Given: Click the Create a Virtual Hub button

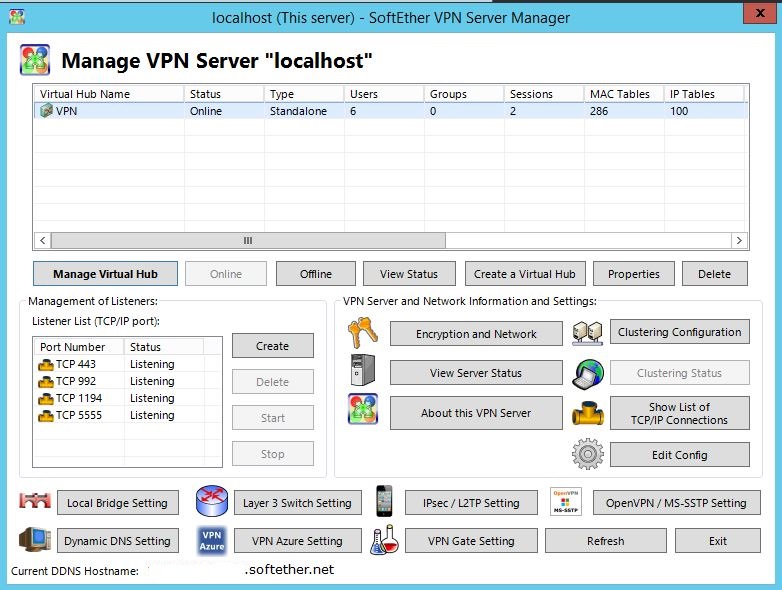Looking at the screenshot, I should coord(524,274).
